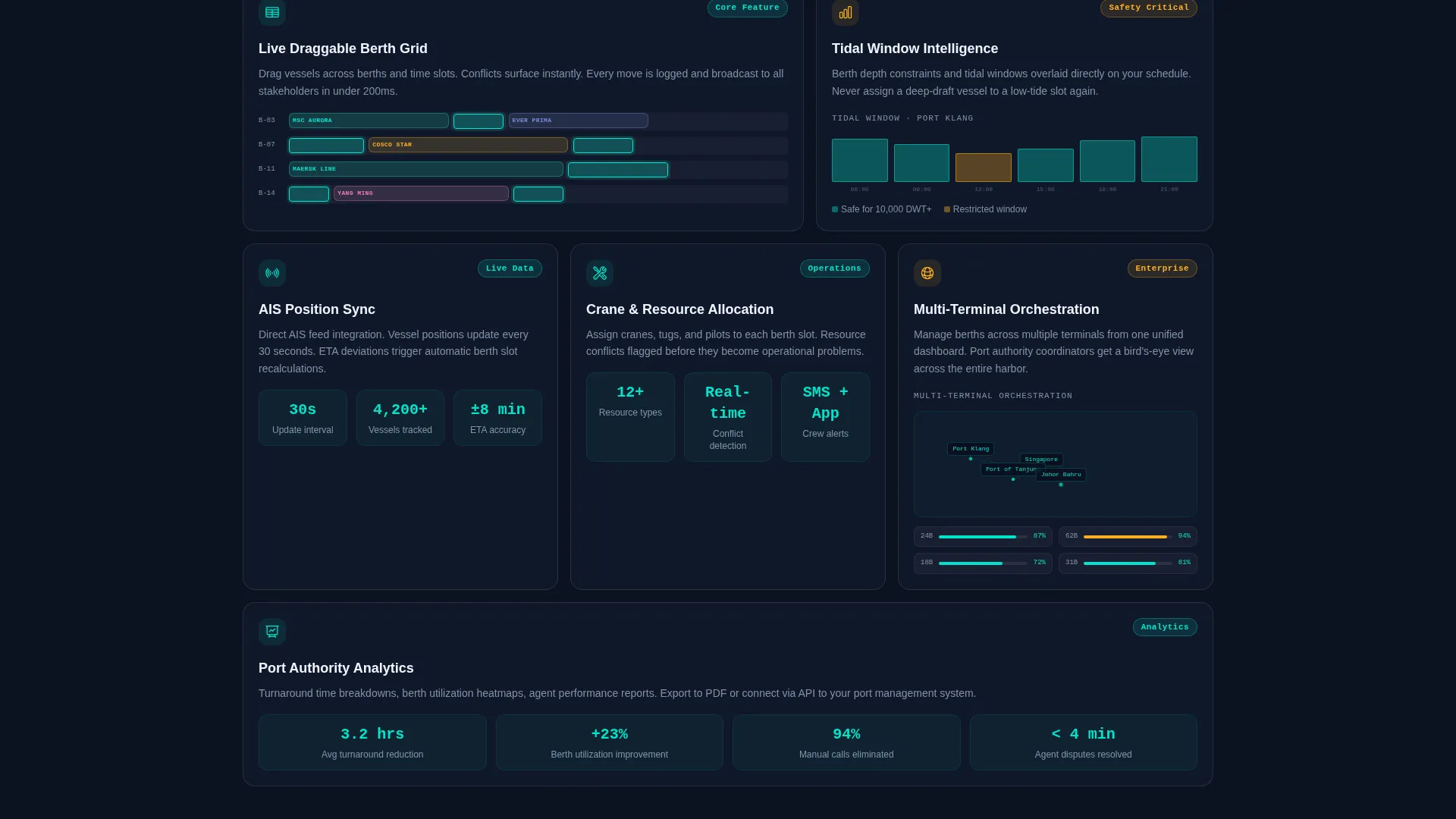
Task: Select the COSCO STAR vessel block
Action: pyautogui.click(x=468, y=145)
